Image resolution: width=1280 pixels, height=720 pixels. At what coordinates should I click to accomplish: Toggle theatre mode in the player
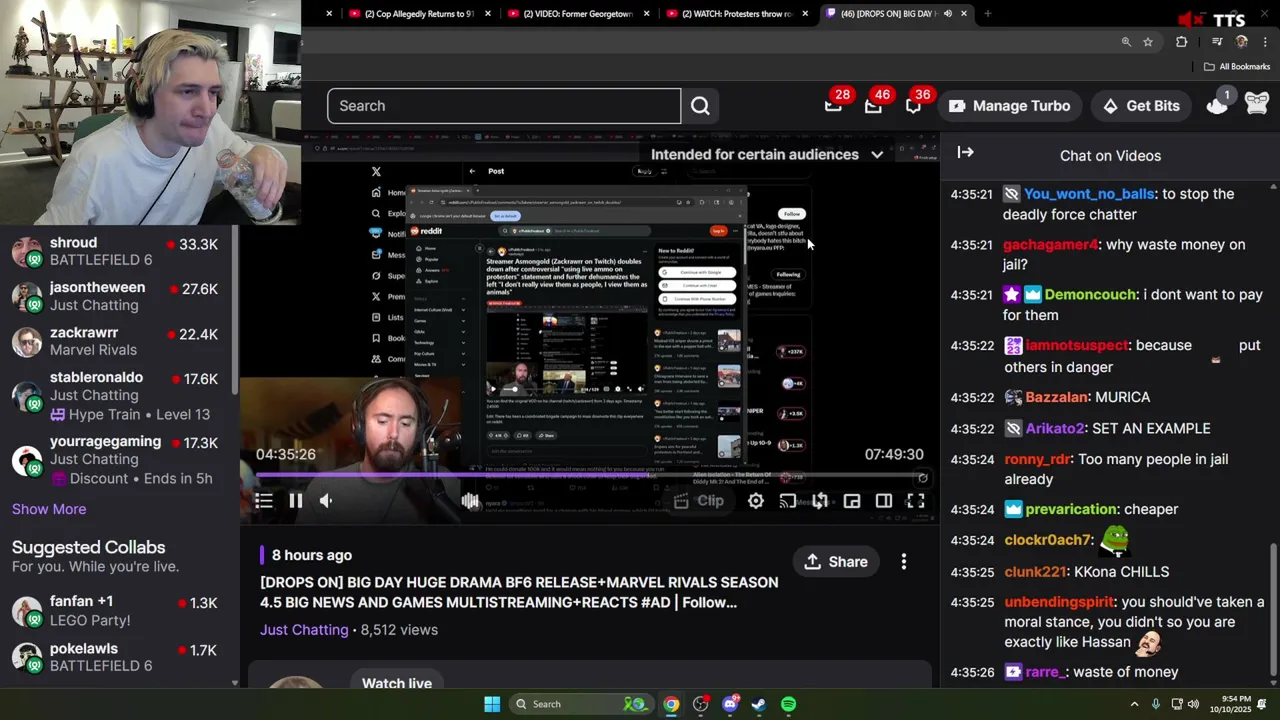point(884,501)
